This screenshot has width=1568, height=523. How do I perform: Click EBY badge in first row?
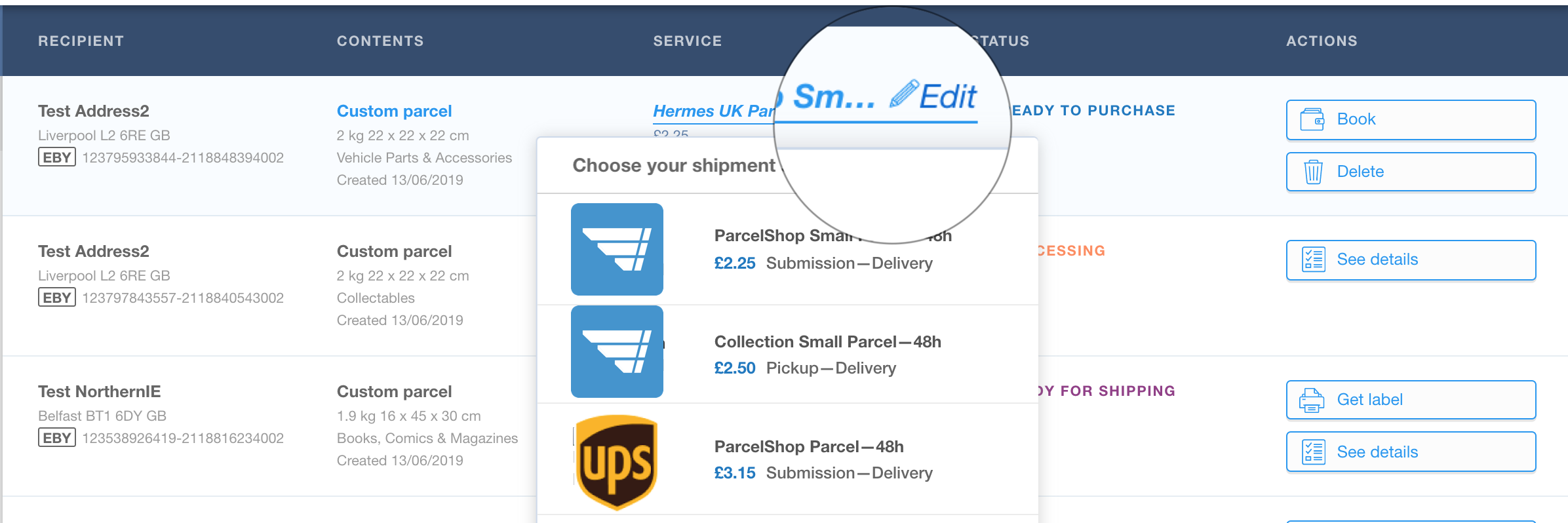57,157
